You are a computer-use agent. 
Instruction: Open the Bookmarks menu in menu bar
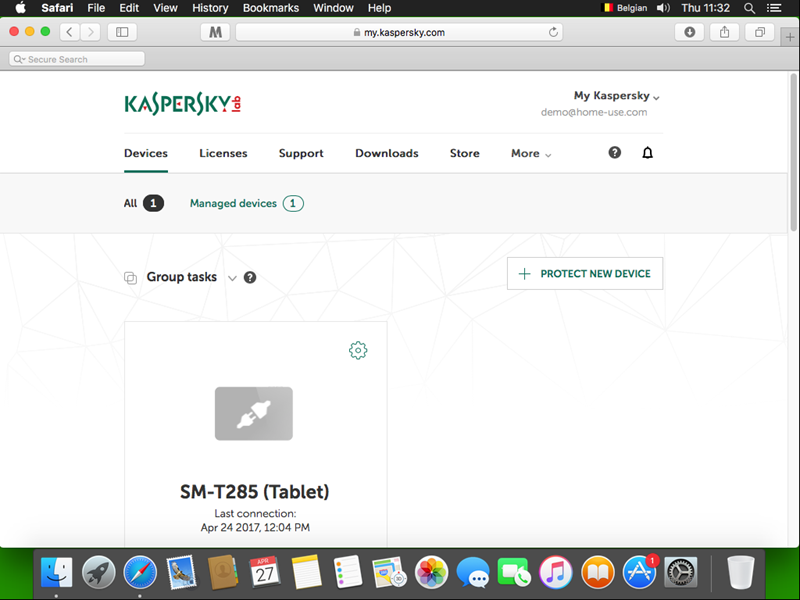pos(270,8)
